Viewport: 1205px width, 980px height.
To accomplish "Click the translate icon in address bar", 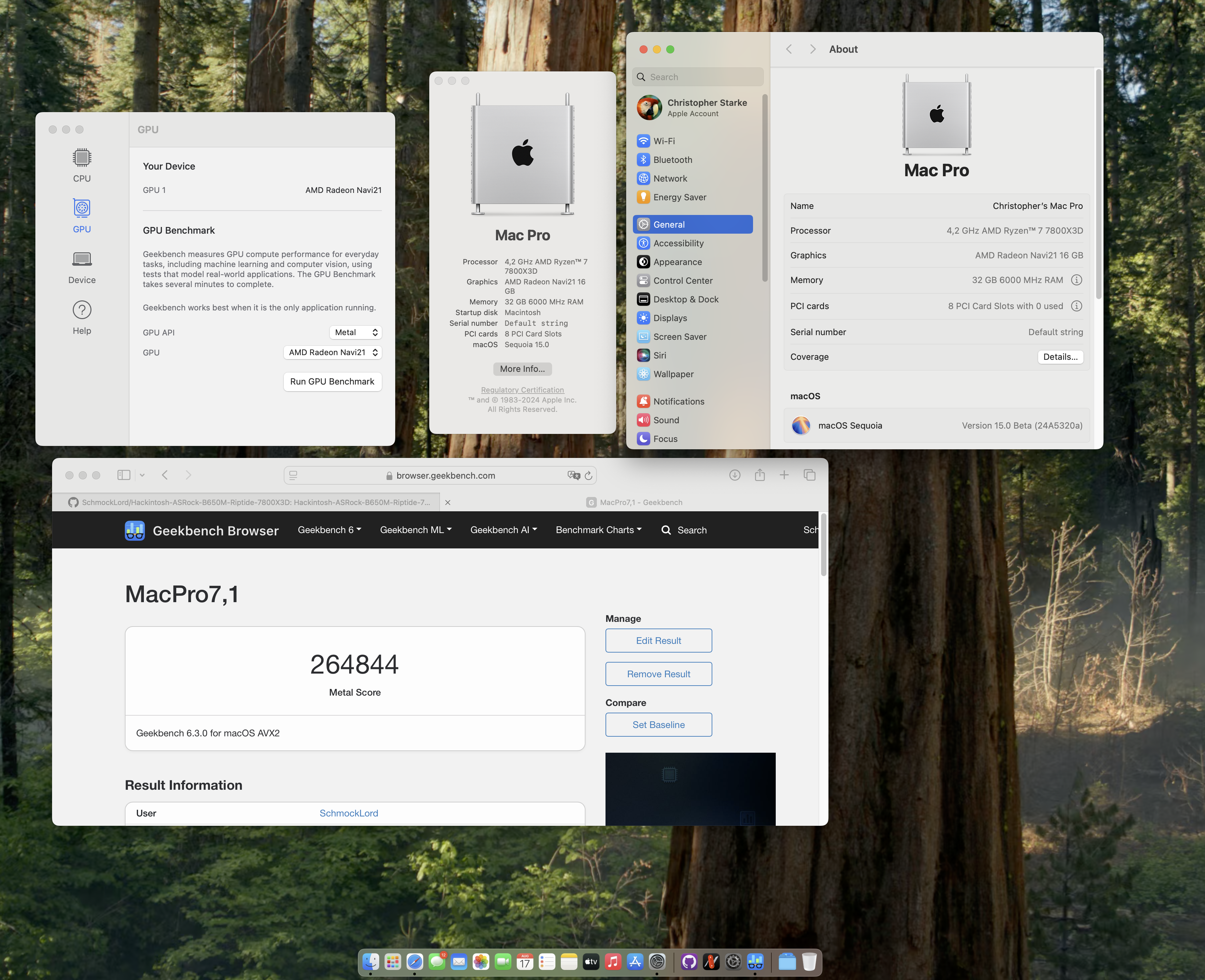I will (573, 475).
